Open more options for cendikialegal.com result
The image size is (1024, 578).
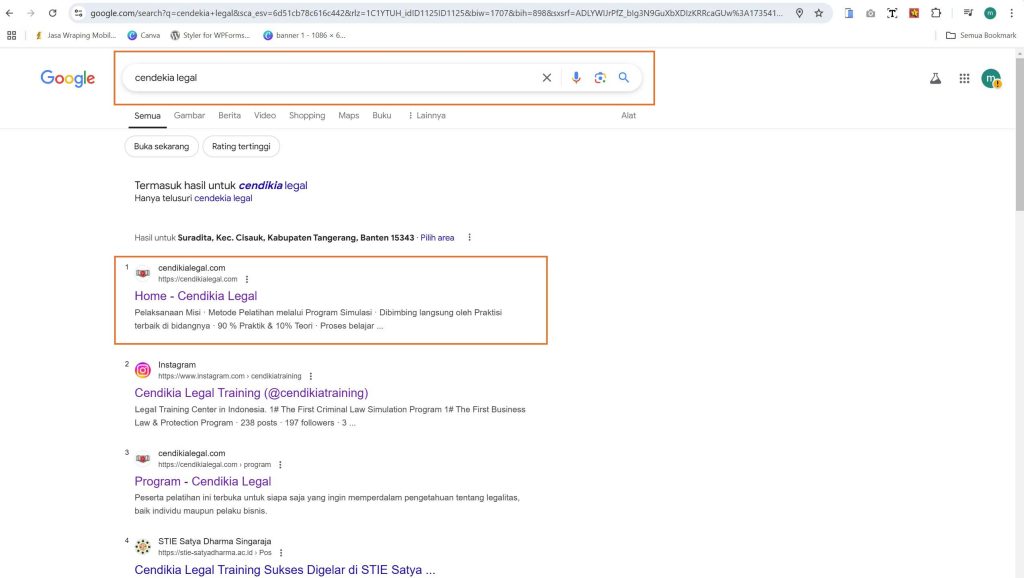pyautogui.click(x=247, y=279)
